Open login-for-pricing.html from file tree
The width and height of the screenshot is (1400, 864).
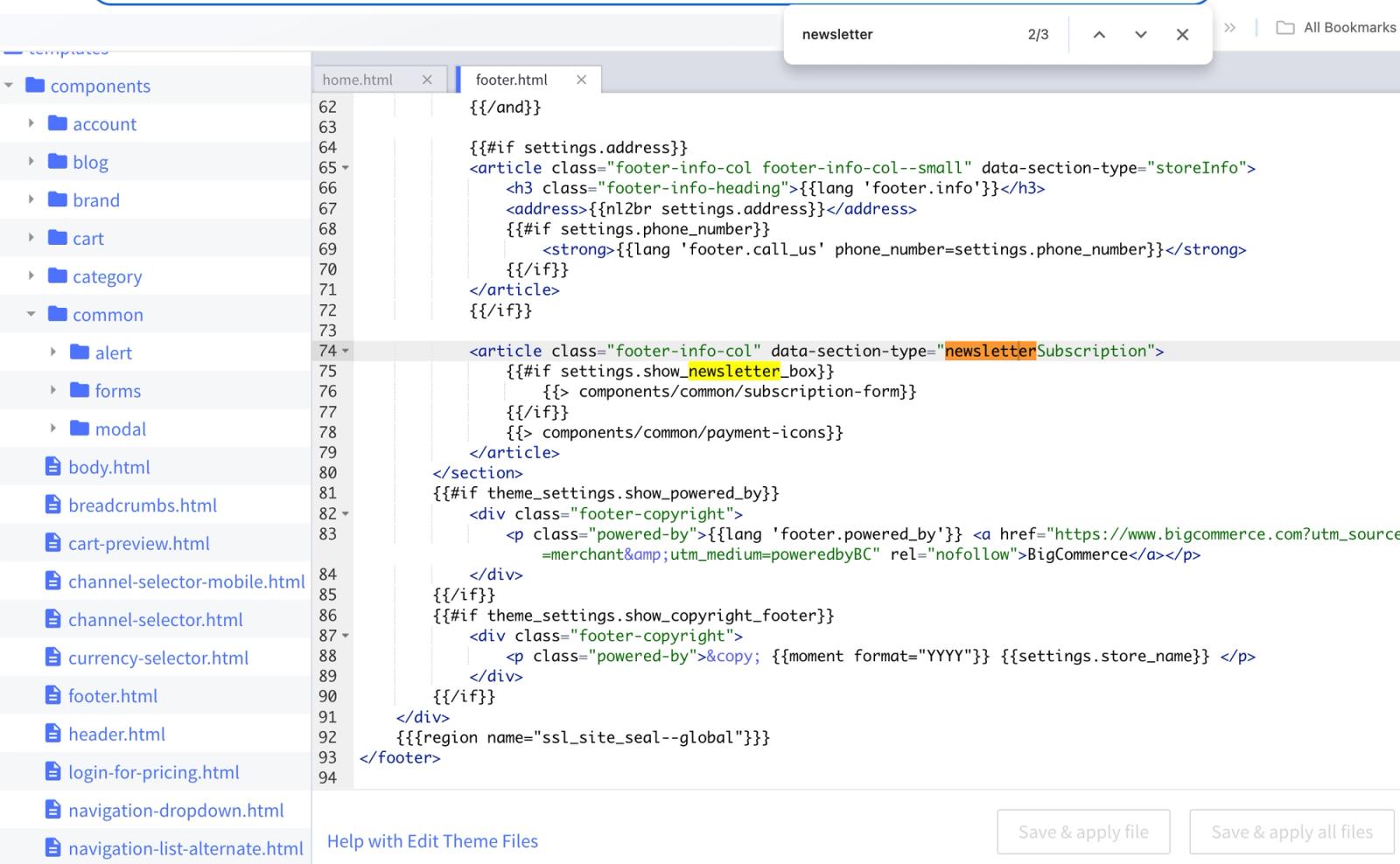click(x=154, y=772)
